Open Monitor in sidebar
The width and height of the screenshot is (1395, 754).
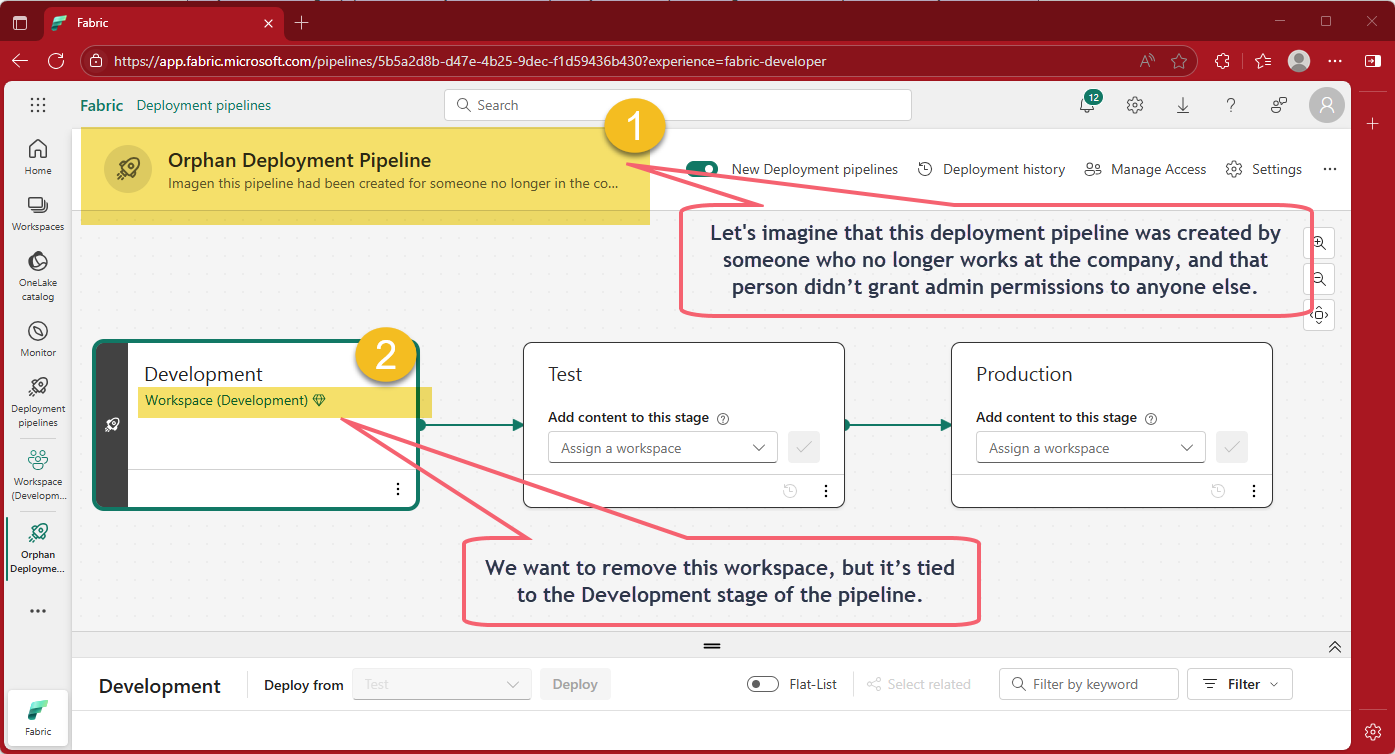(38, 339)
